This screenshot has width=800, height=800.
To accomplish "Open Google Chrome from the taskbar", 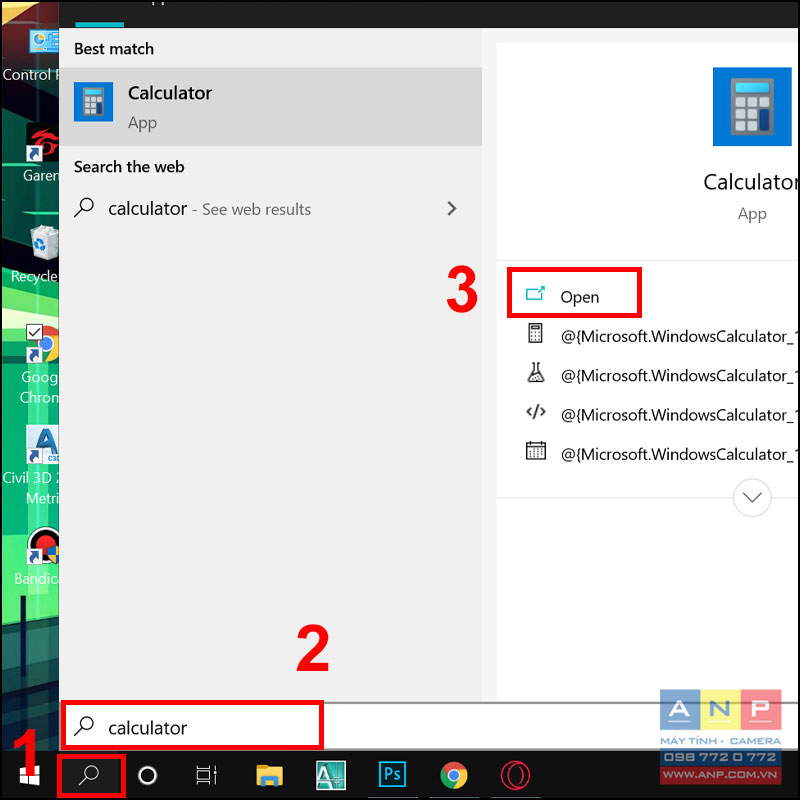I will click(x=454, y=776).
